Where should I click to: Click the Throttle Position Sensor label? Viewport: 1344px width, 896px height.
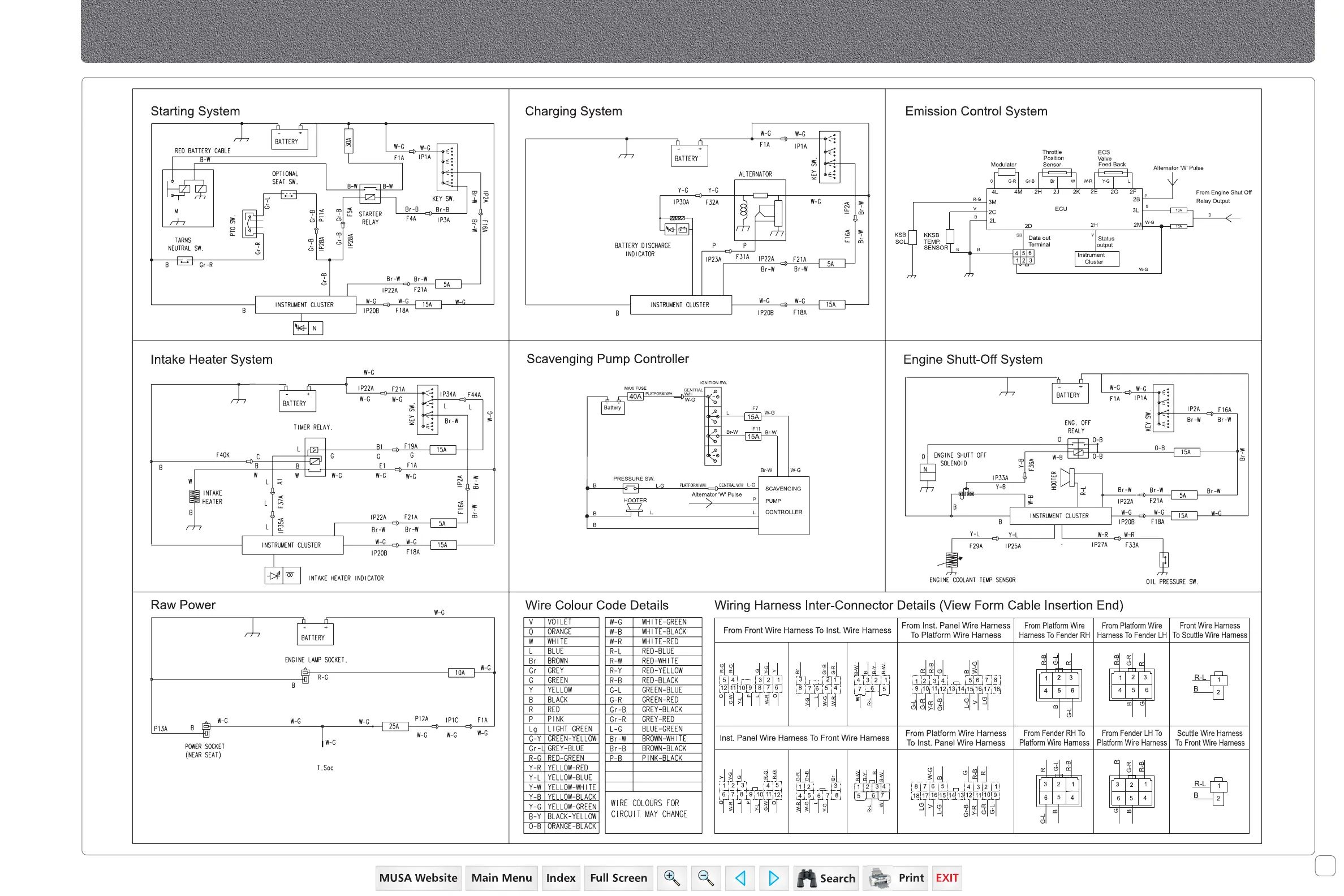pyautogui.click(x=1052, y=158)
